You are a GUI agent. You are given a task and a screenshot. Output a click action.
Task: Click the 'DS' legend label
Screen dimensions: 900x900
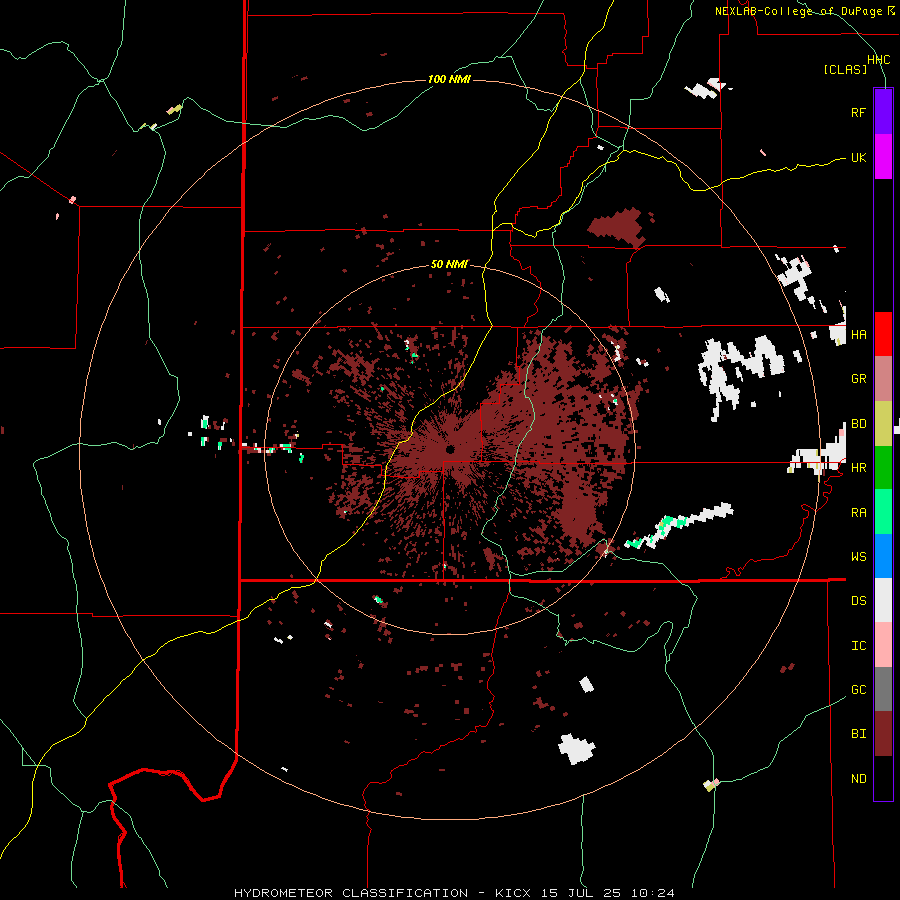tap(858, 601)
